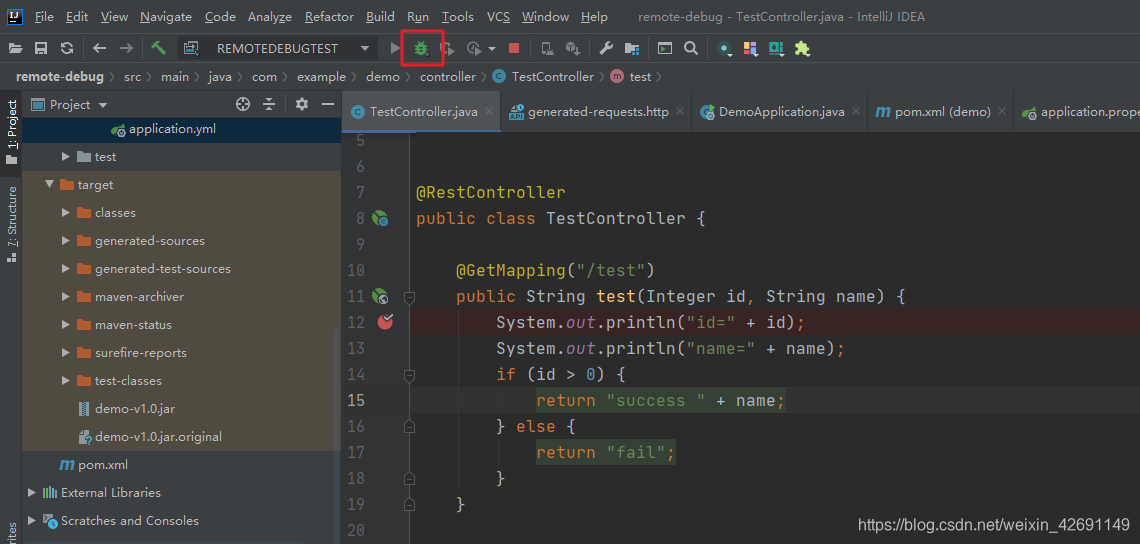
Task: Open Settings via the wrench icon
Action: [x=606, y=49]
